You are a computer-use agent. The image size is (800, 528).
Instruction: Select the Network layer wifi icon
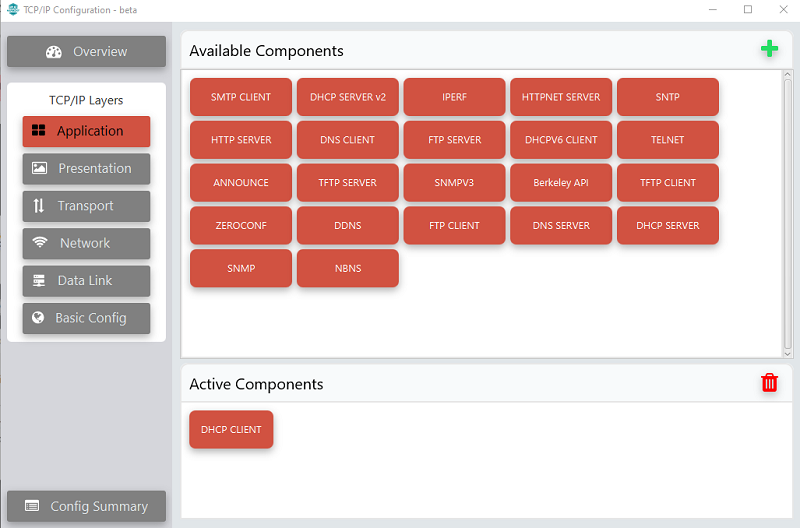pos(40,242)
